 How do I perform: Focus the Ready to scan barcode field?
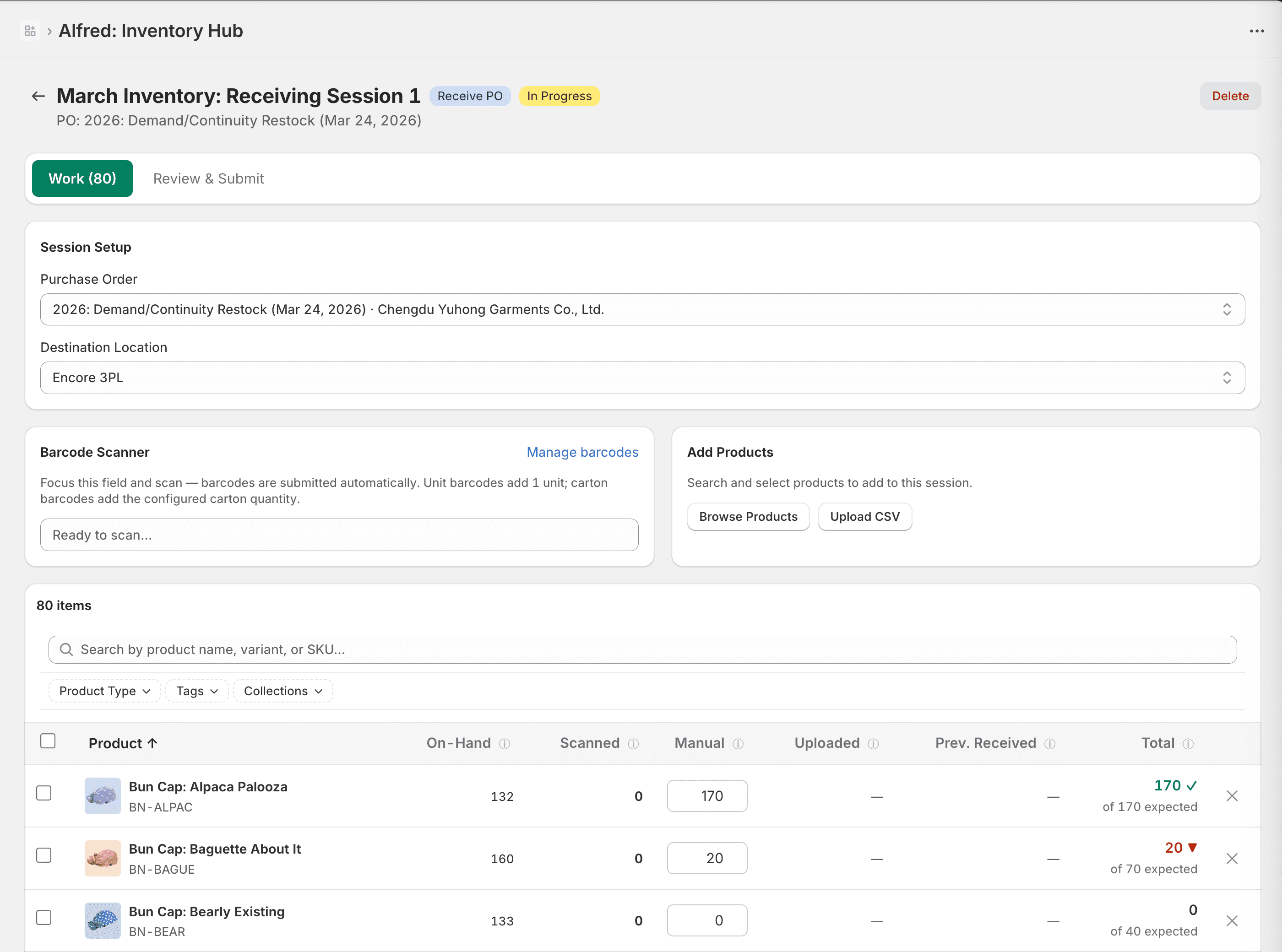[339, 535]
